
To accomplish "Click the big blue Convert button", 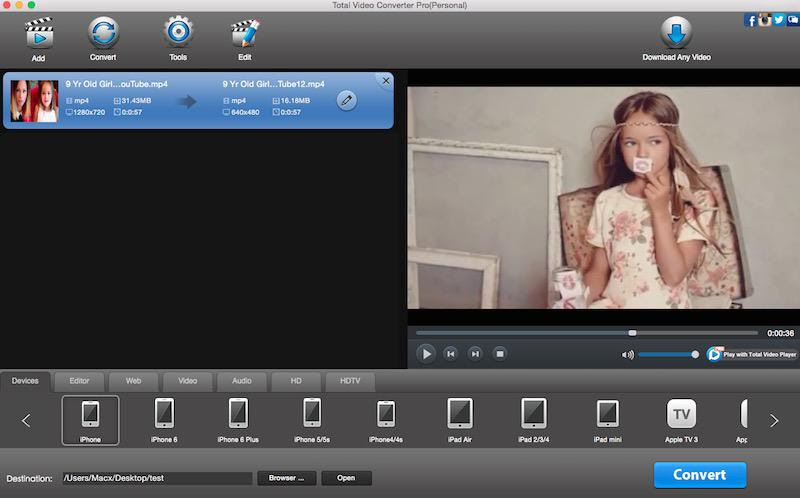I will 700,475.
